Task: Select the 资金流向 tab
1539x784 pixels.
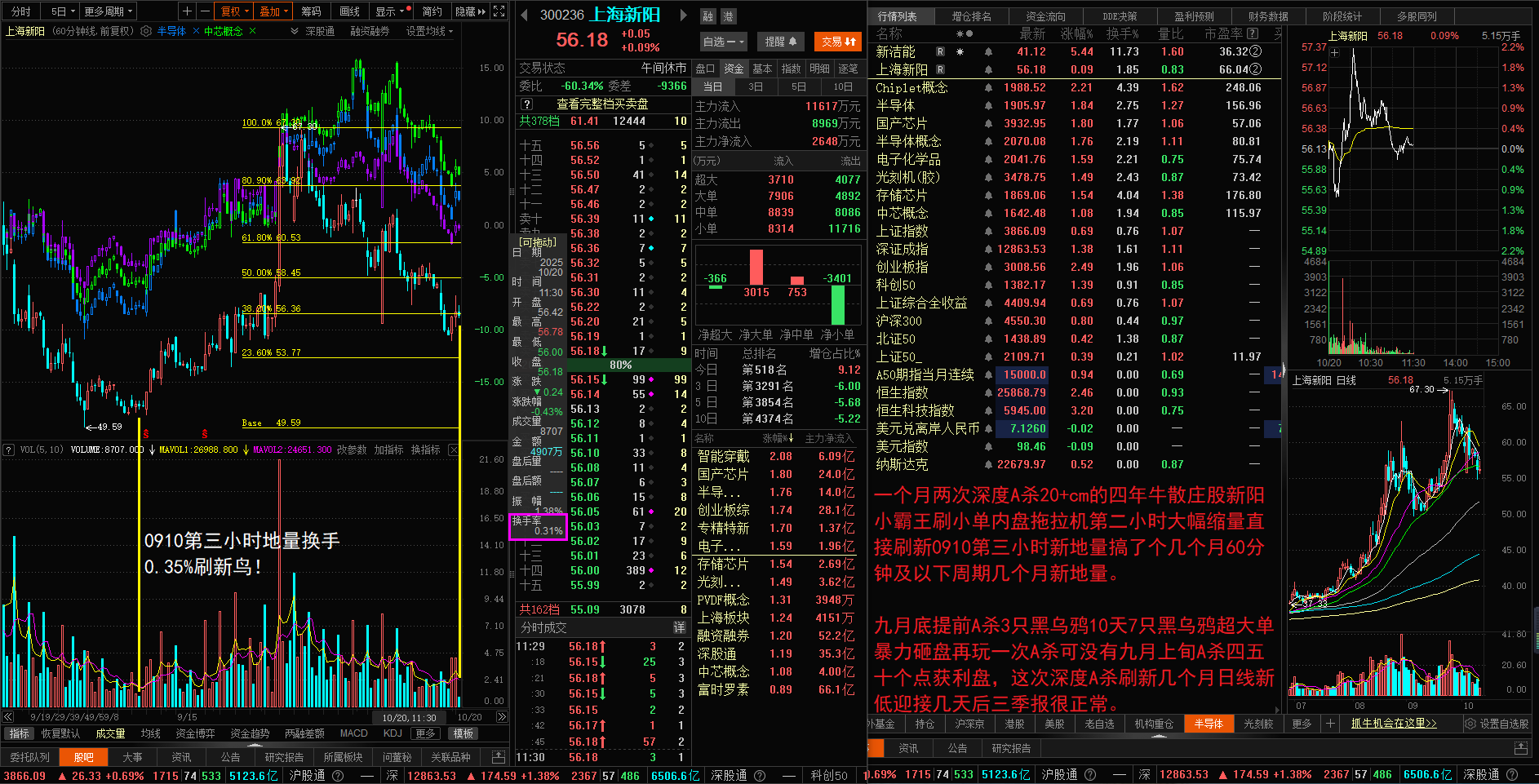Action: 1045,16
